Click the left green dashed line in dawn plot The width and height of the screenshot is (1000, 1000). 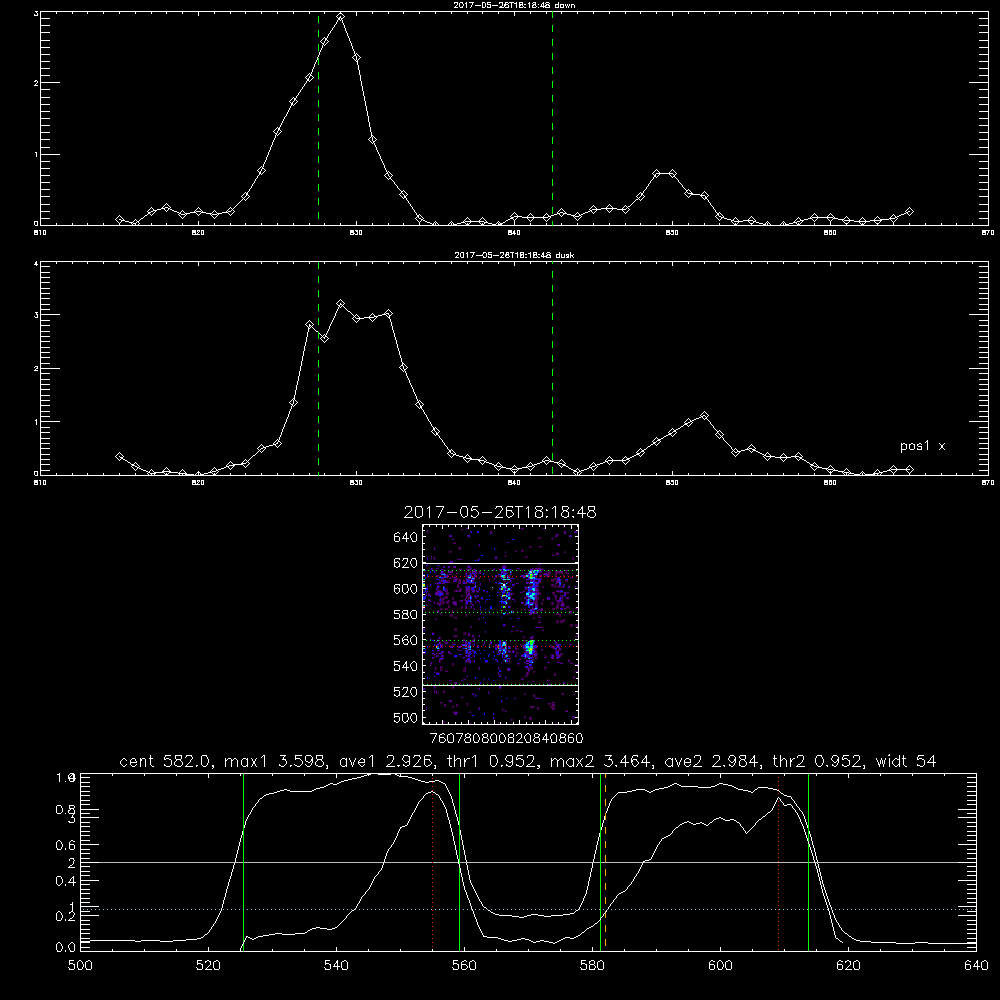318,118
